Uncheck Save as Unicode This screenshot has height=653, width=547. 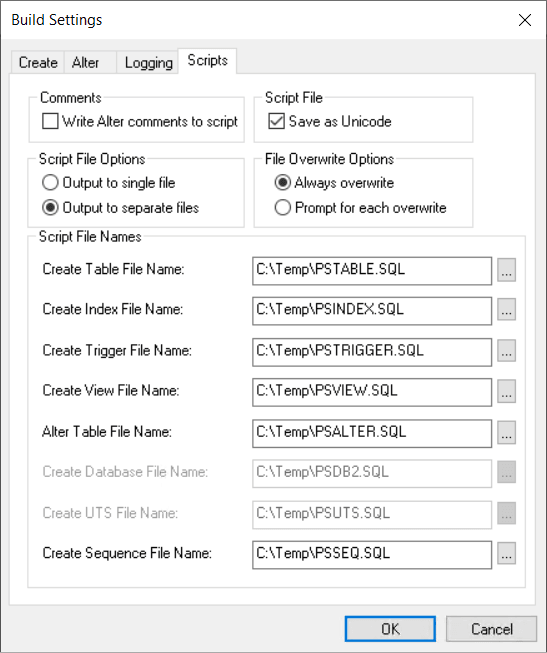tap(330, 122)
